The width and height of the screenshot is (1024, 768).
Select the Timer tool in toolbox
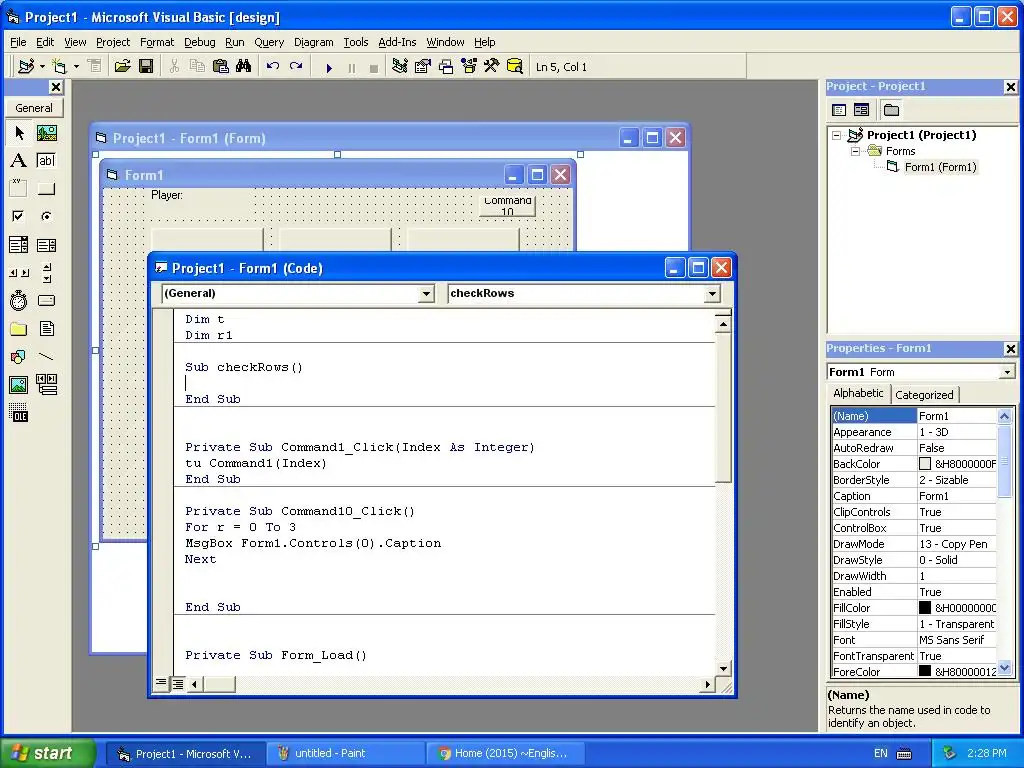(x=19, y=300)
